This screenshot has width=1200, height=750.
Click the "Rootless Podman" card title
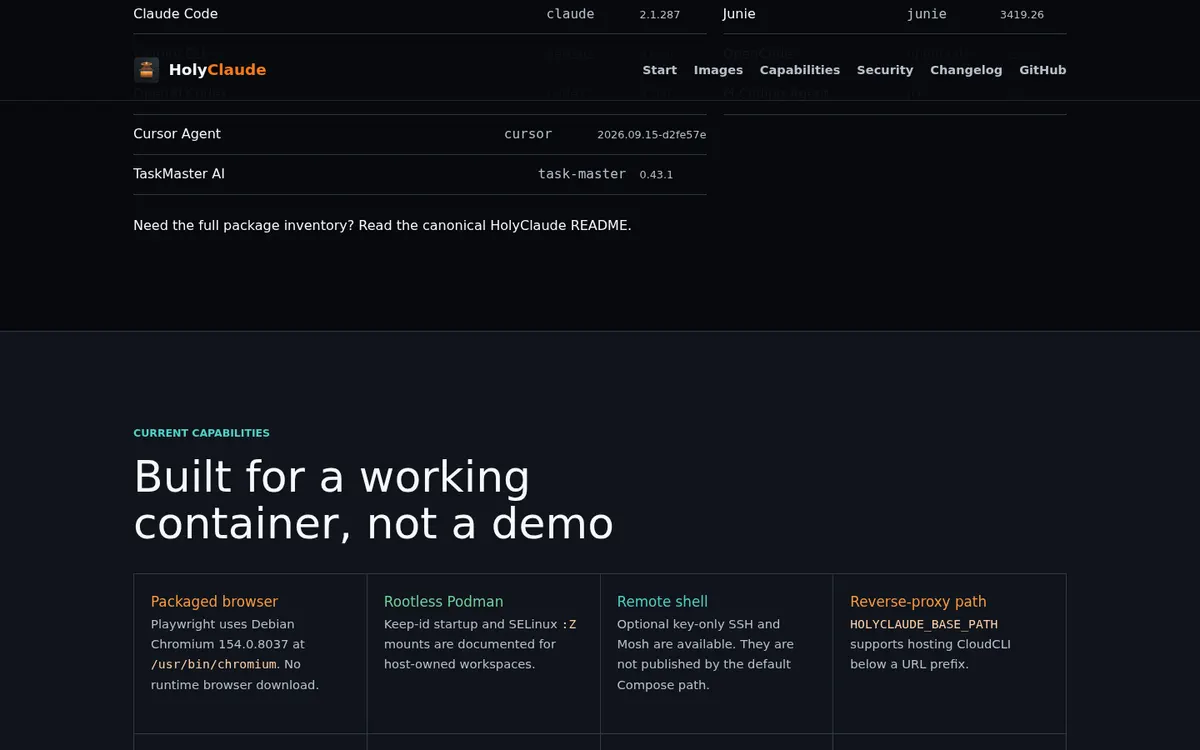(x=444, y=602)
